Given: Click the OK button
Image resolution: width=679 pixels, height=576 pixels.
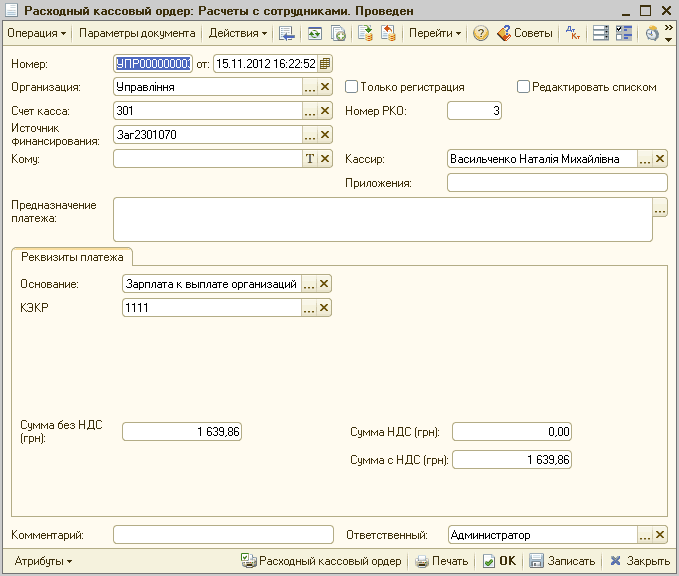Looking at the screenshot, I should click(499, 561).
